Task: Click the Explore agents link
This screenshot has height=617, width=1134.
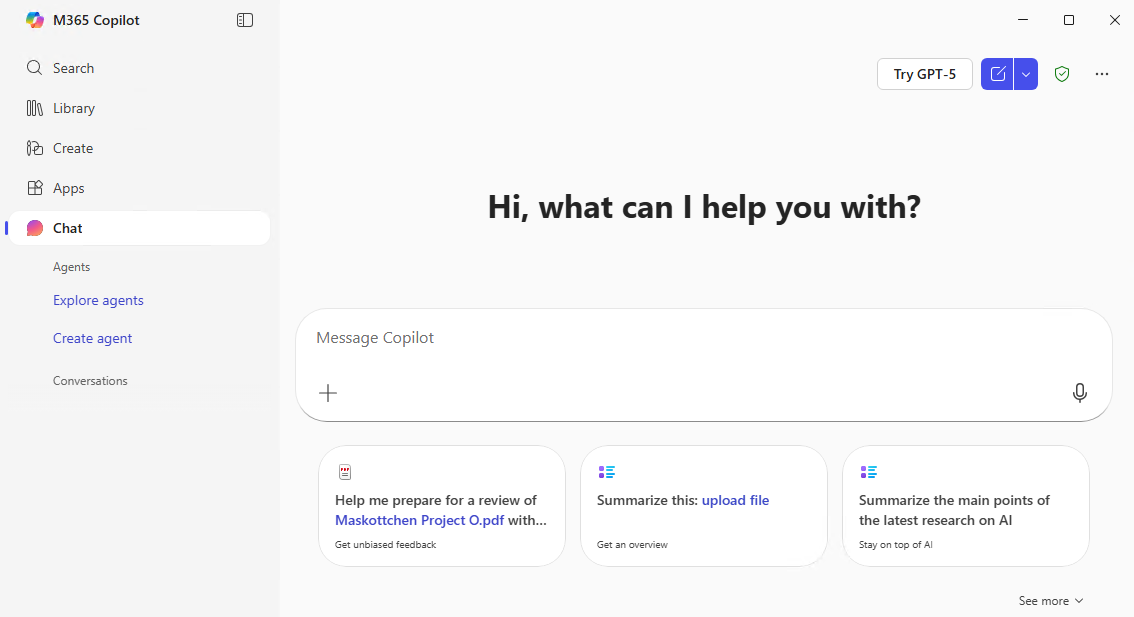Action: [98, 300]
